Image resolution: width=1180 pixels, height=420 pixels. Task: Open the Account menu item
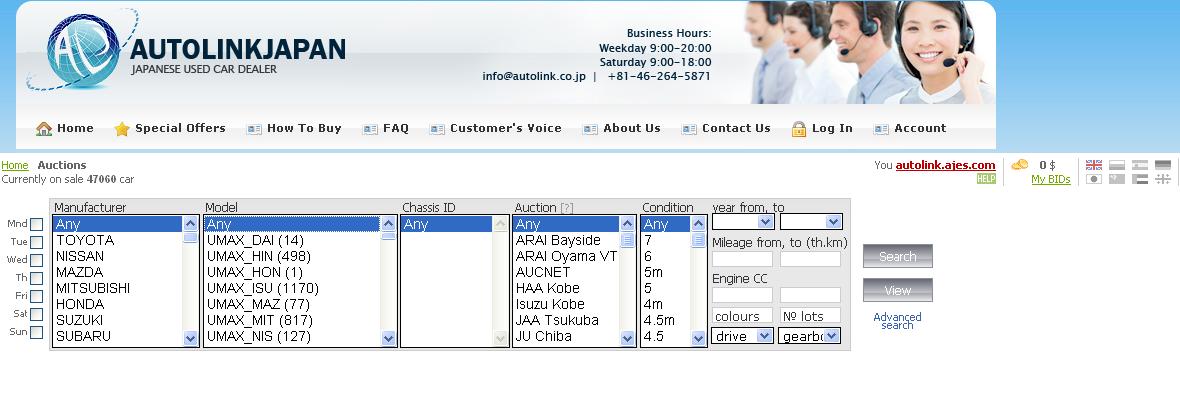point(920,128)
